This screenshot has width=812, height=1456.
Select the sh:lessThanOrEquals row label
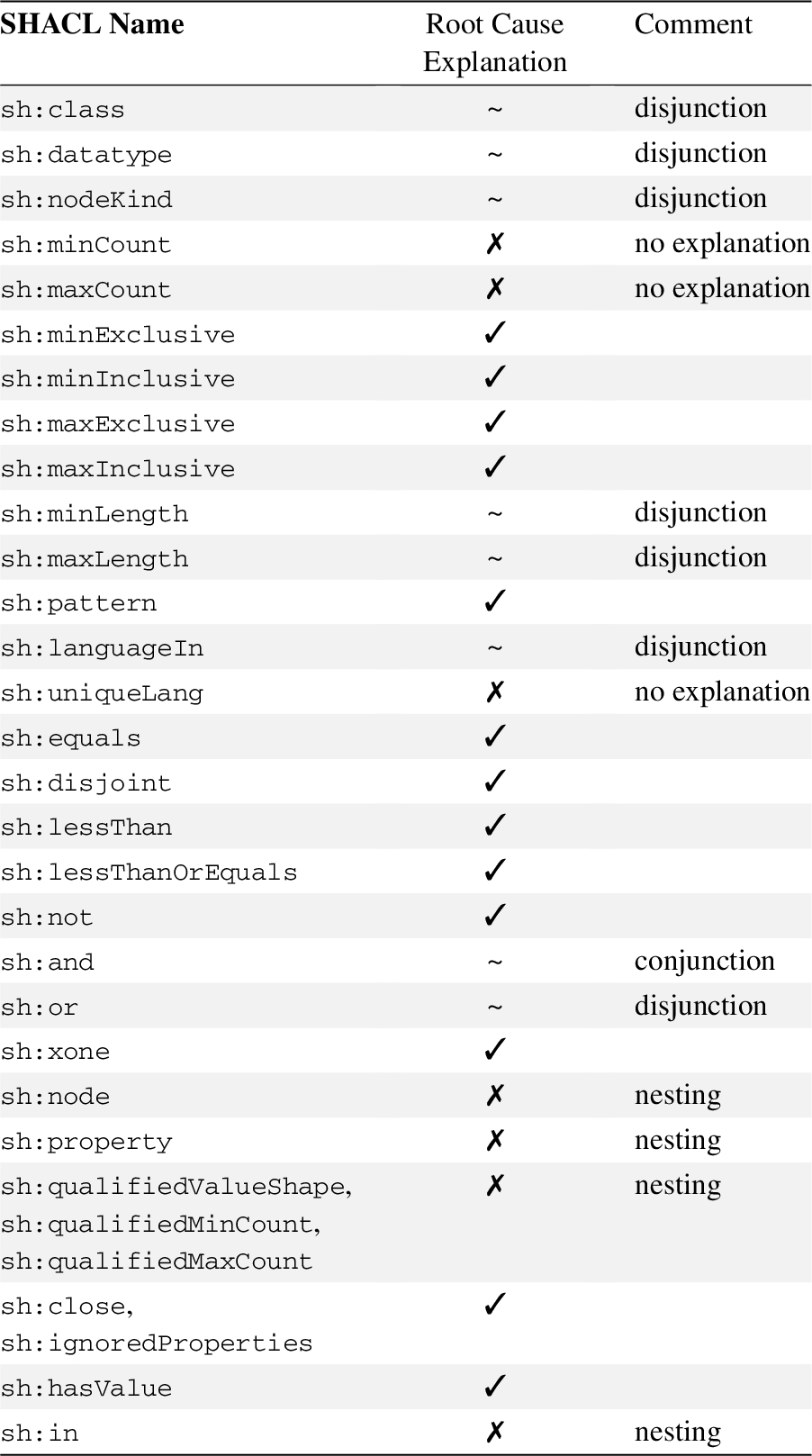(x=149, y=872)
